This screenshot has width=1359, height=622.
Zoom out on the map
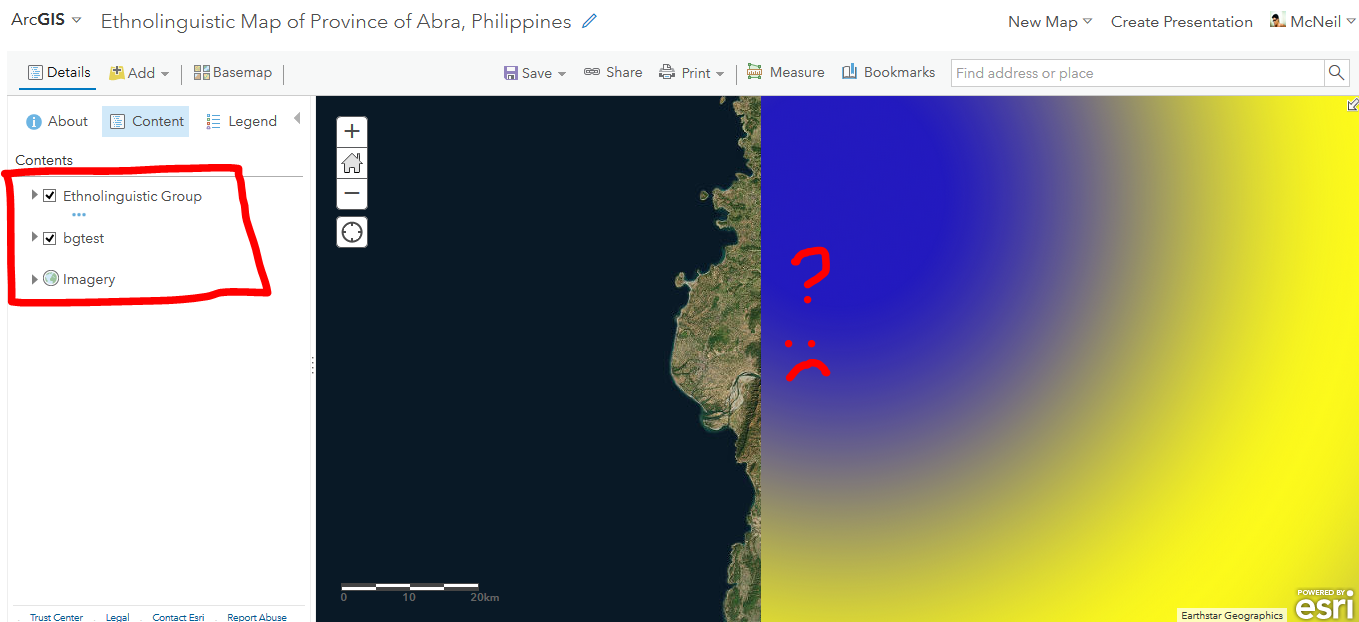352,193
